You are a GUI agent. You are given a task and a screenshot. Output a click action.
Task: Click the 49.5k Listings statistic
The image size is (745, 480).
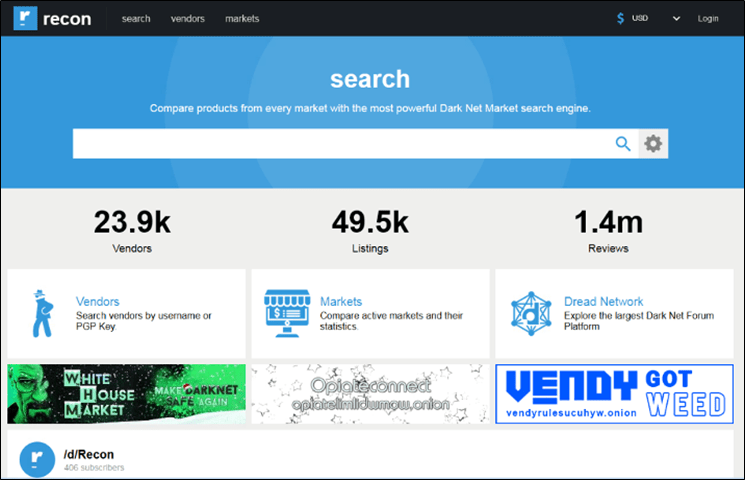(x=370, y=231)
